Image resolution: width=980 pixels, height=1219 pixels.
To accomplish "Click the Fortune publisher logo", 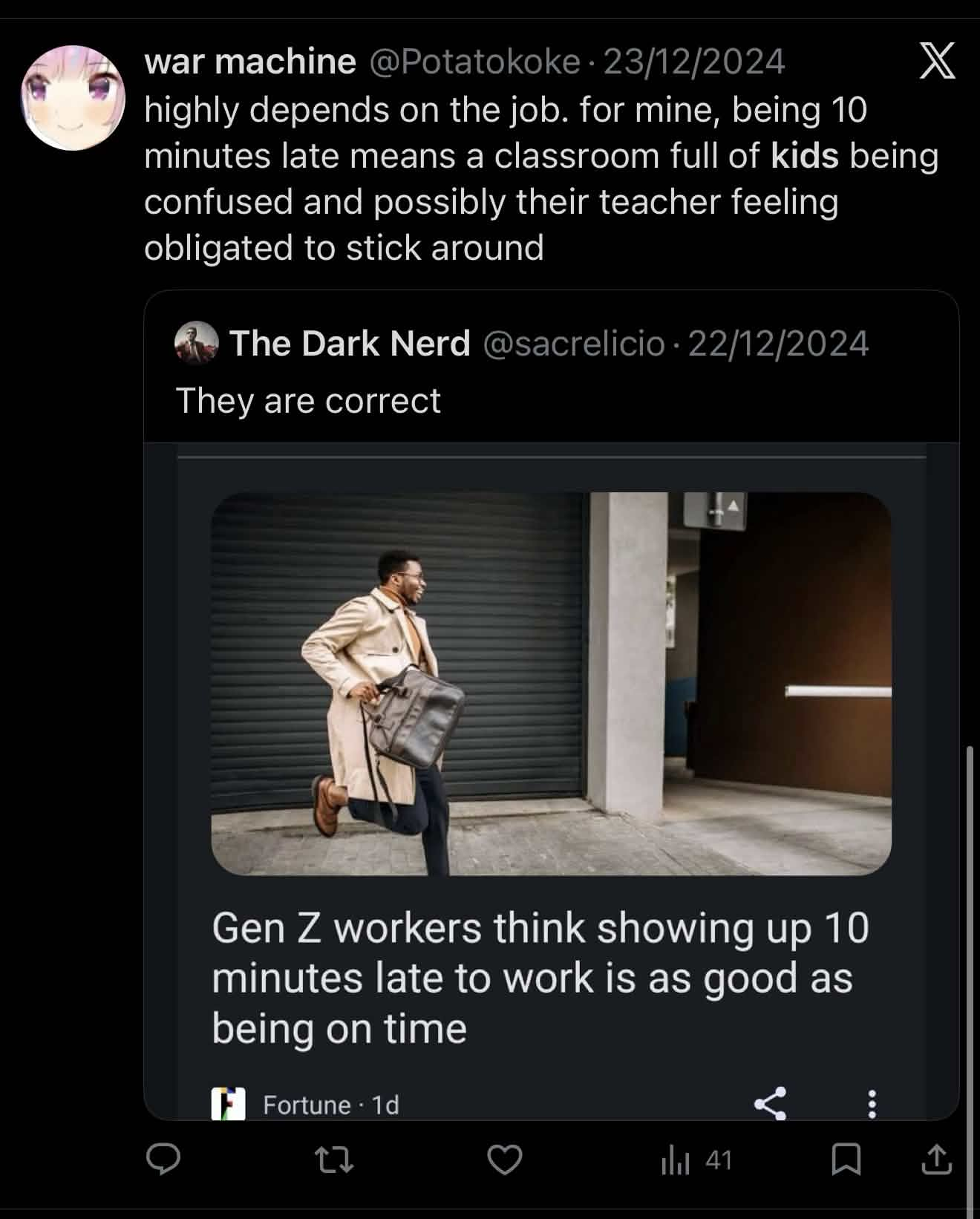I will tap(228, 1104).
